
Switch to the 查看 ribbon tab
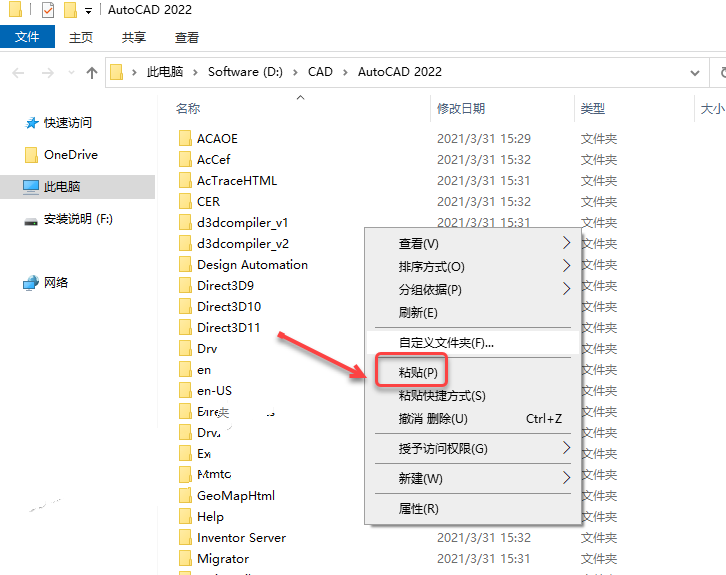(x=187, y=37)
